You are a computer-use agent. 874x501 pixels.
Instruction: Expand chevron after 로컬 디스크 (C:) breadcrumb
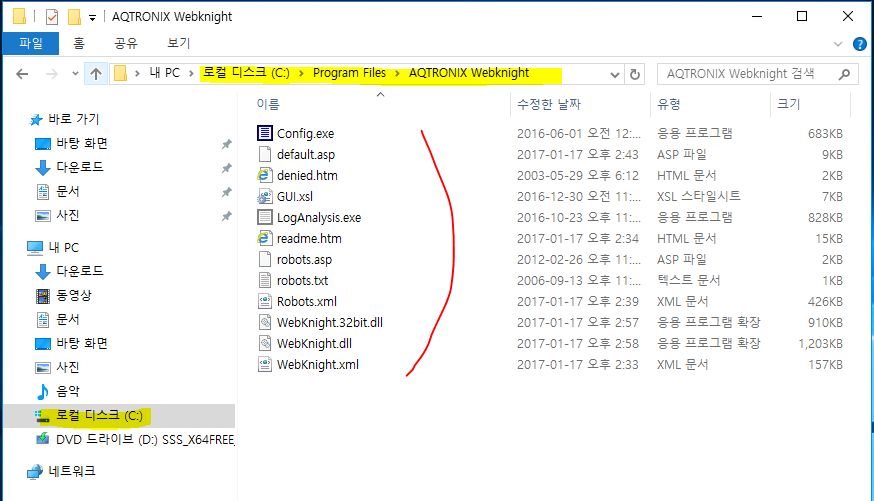pyautogui.click(x=301, y=74)
